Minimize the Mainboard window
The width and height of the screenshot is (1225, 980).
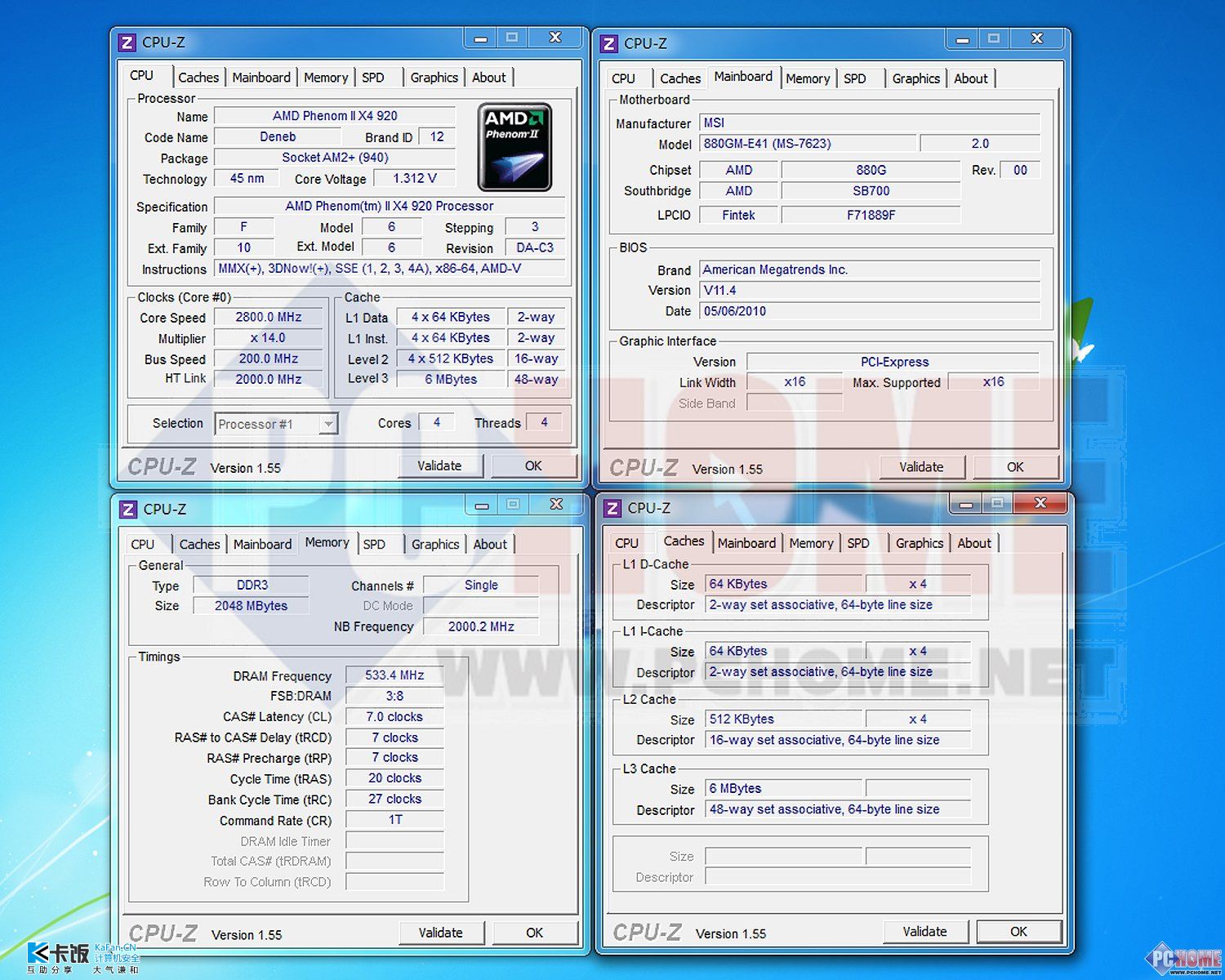[x=963, y=38]
